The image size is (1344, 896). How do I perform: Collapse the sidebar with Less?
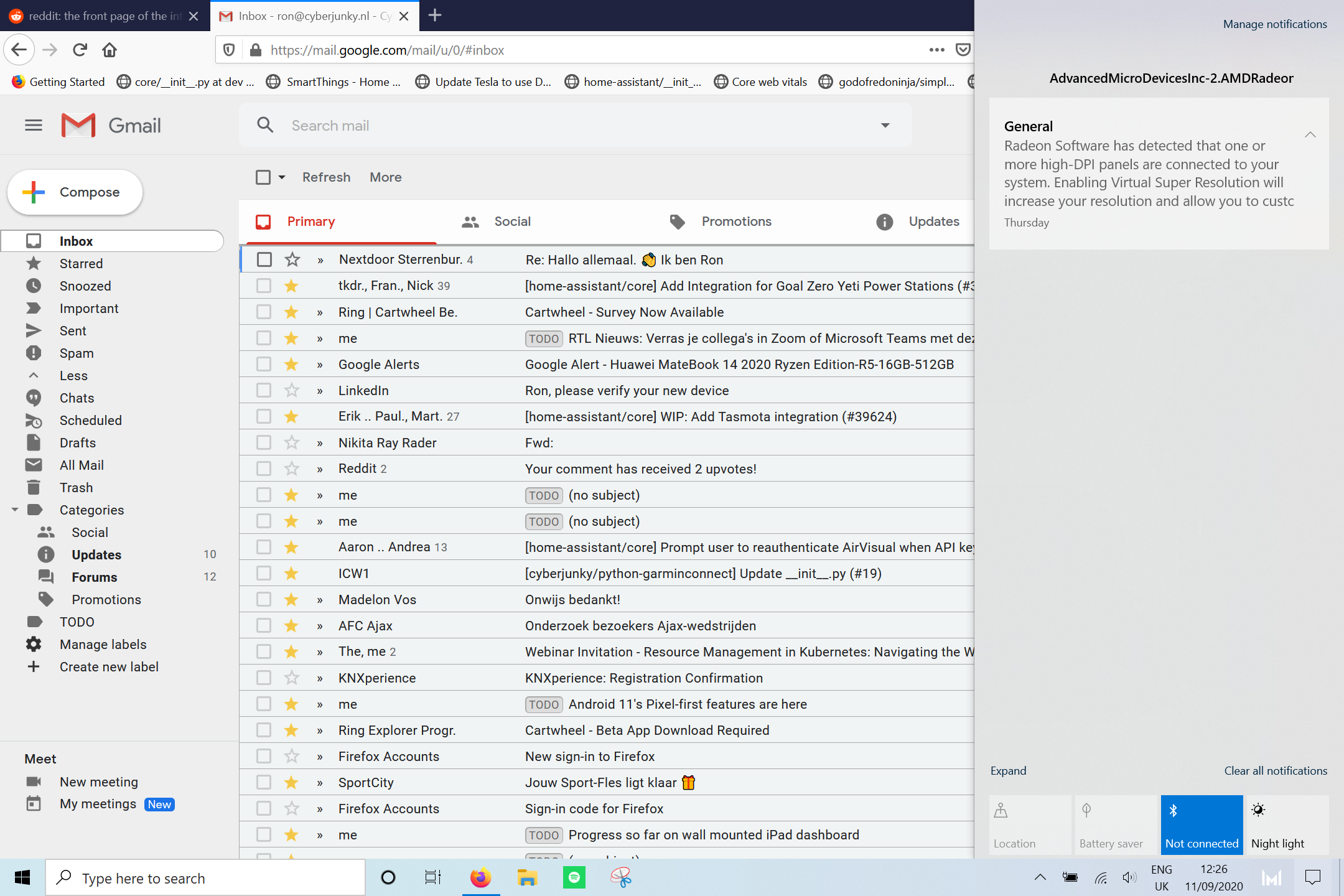[x=73, y=376]
